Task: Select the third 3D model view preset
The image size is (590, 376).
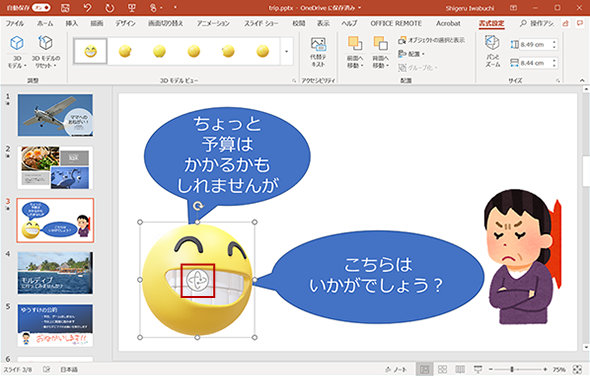Action: pyautogui.click(x=160, y=51)
